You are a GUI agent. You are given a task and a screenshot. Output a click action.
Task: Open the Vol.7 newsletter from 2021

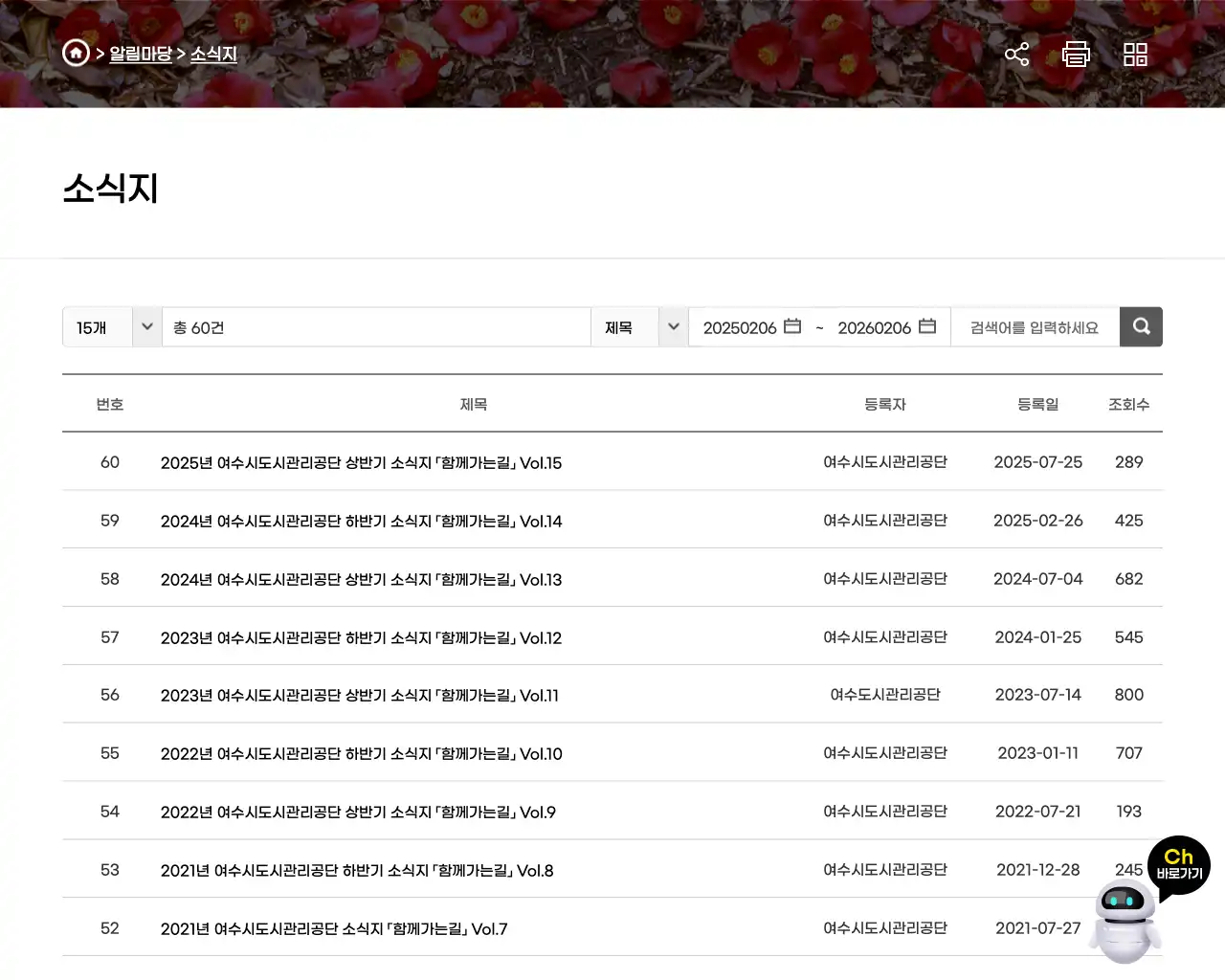pyautogui.click(x=334, y=927)
